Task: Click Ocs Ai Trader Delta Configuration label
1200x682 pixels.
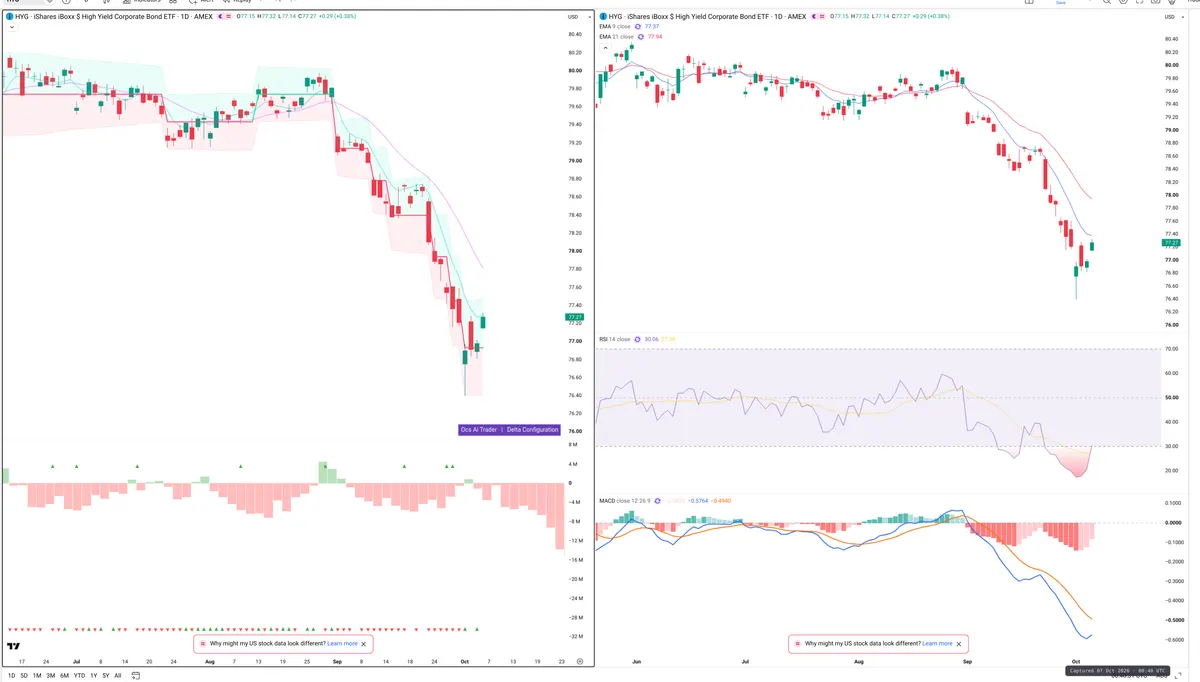Action: pyautogui.click(x=508, y=430)
